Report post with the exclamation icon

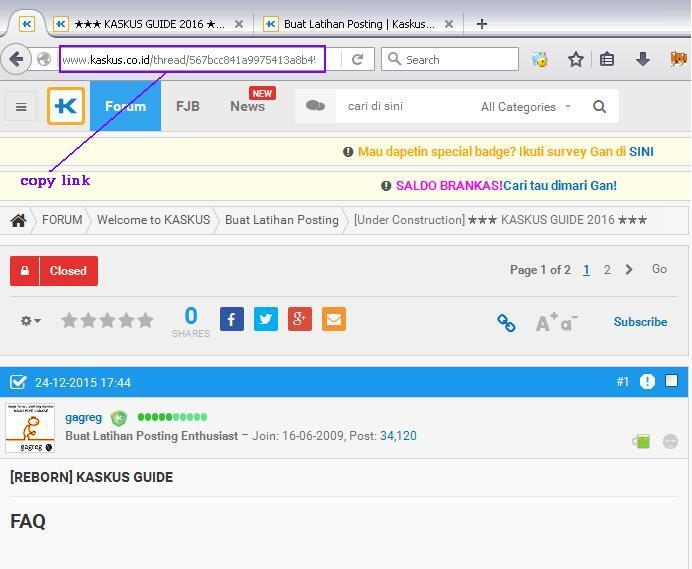[647, 381]
